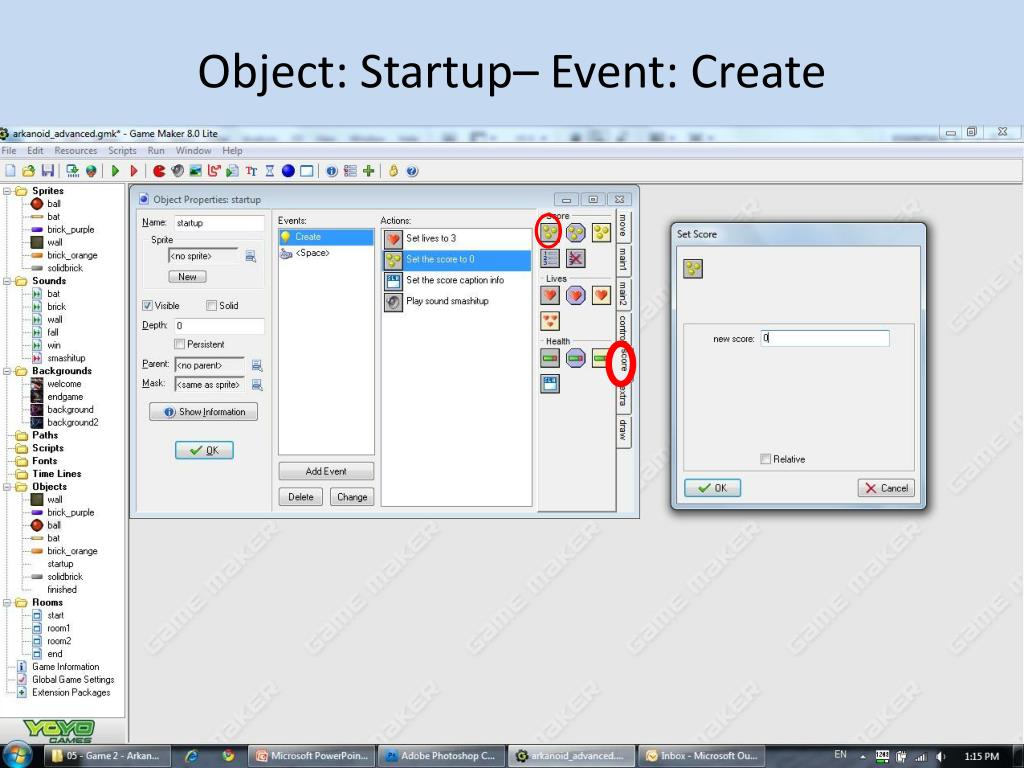Create an object using the blue ball icon

(x=288, y=171)
